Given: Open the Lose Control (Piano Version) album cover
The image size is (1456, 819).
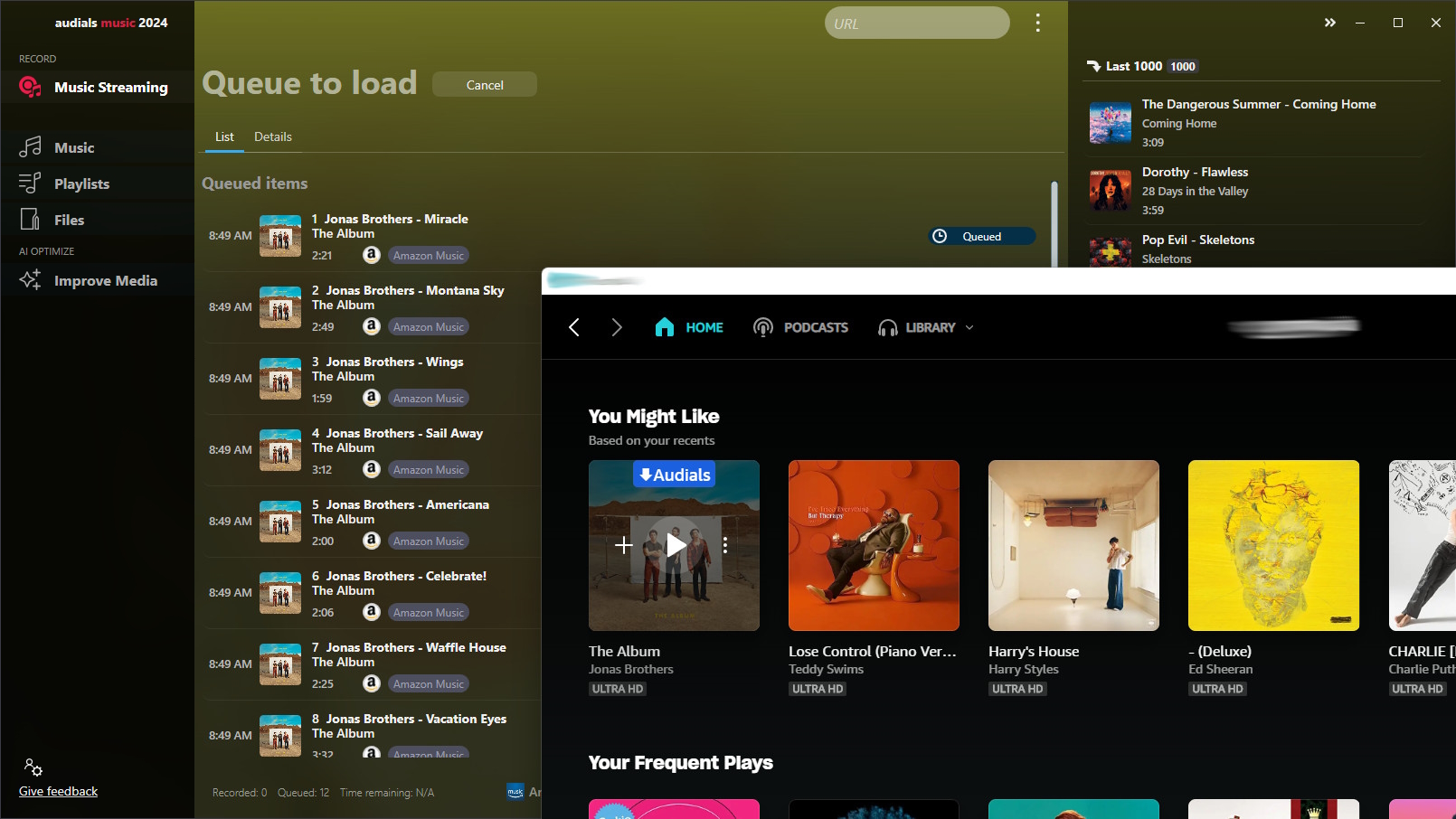Looking at the screenshot, I should 874,545.
